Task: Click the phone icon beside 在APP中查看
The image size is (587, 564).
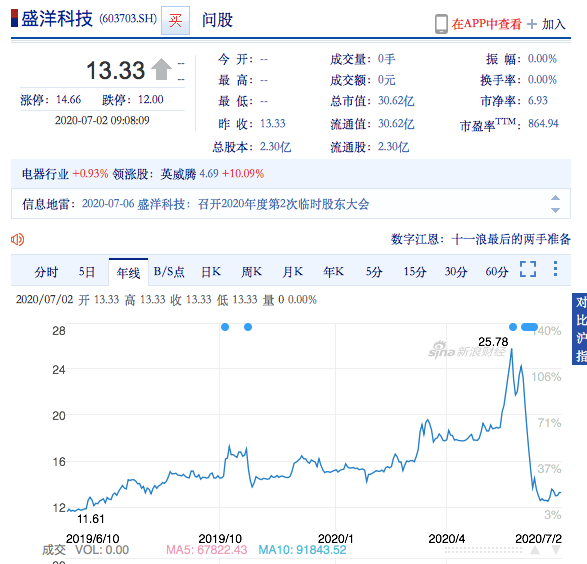Action: click(441, 24)
